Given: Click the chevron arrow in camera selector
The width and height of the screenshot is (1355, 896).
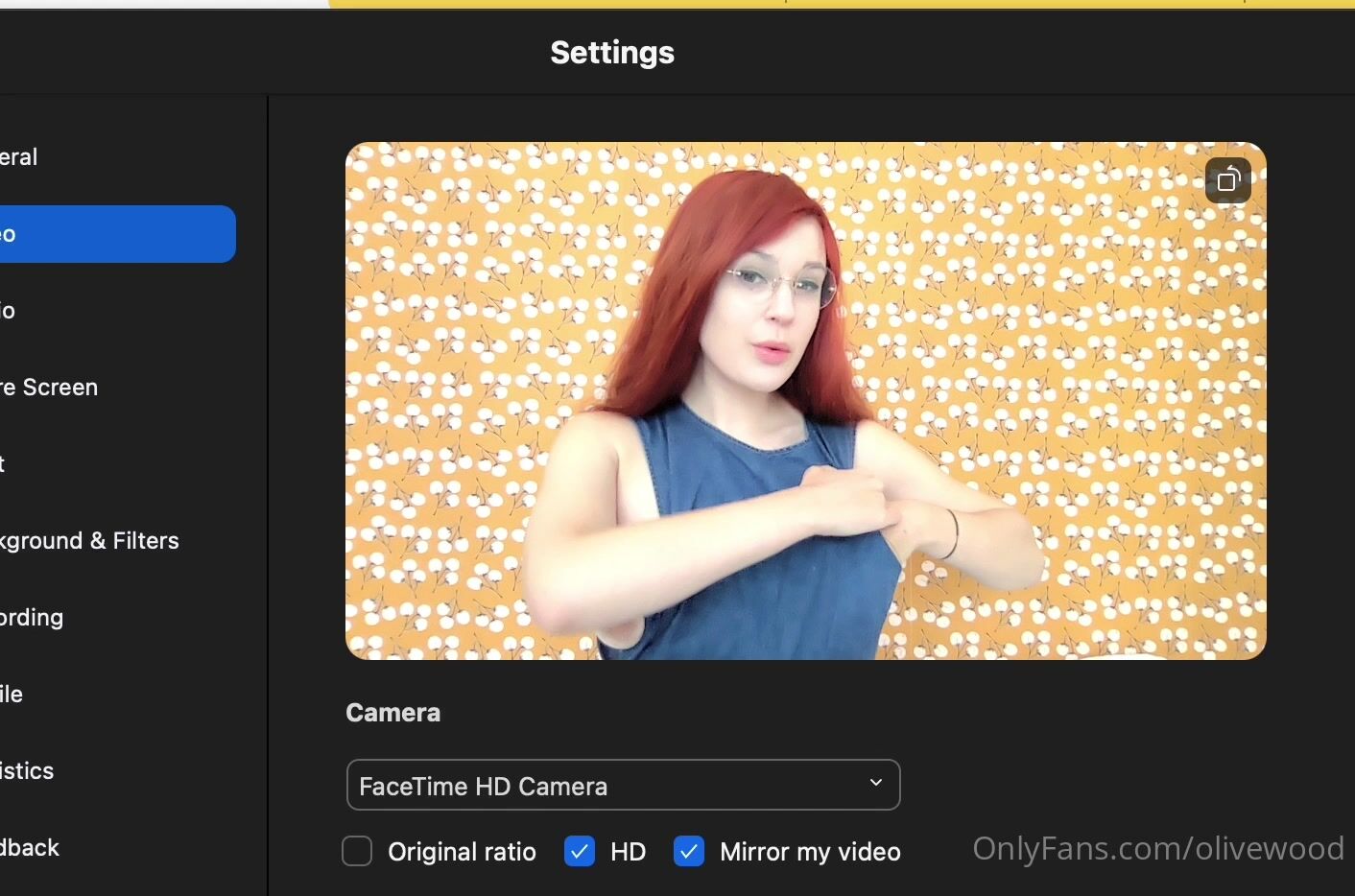Looking at the screenshot, I should [875, 783].
